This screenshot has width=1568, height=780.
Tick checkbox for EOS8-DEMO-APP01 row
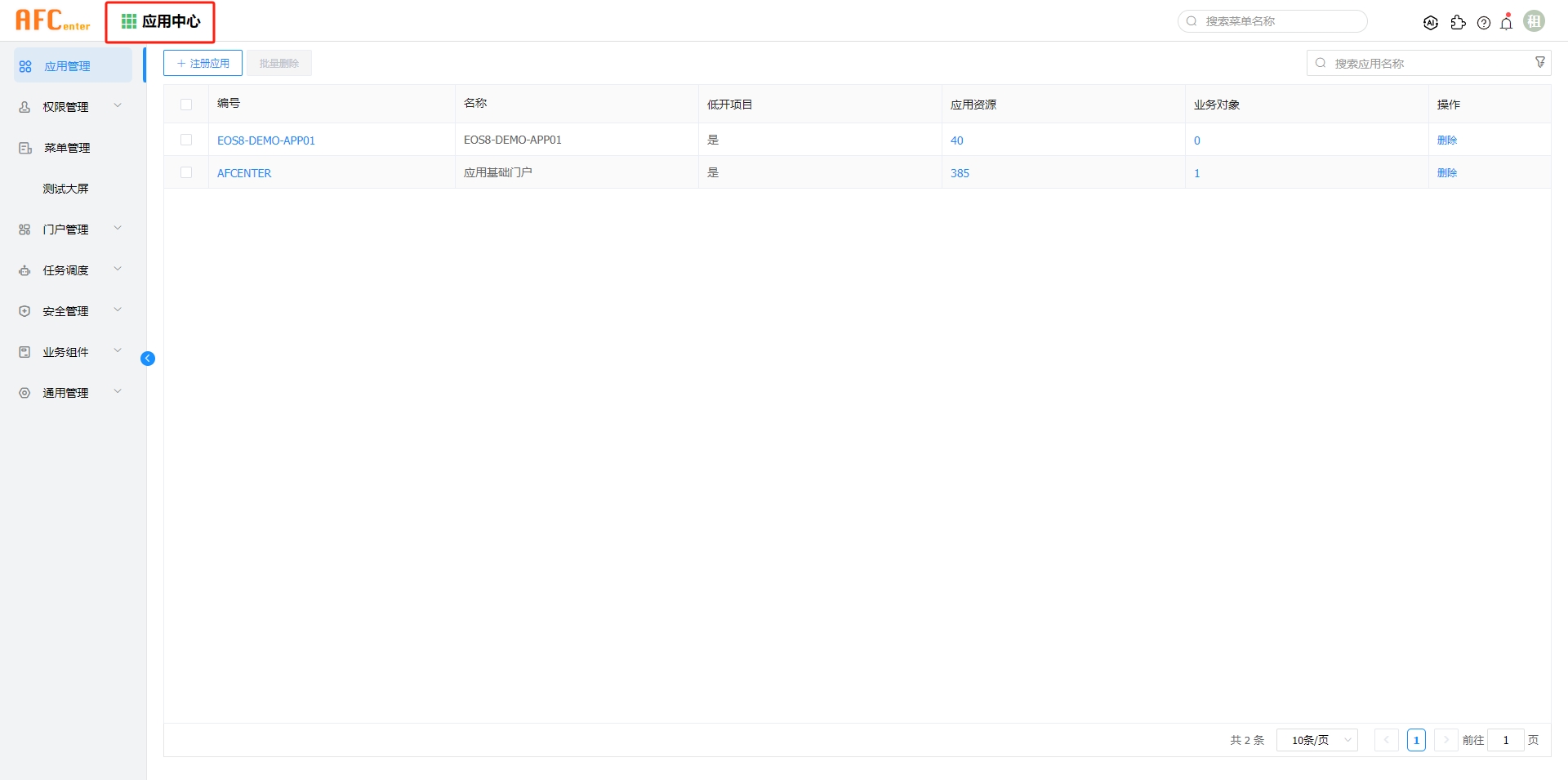pos(186,140)
